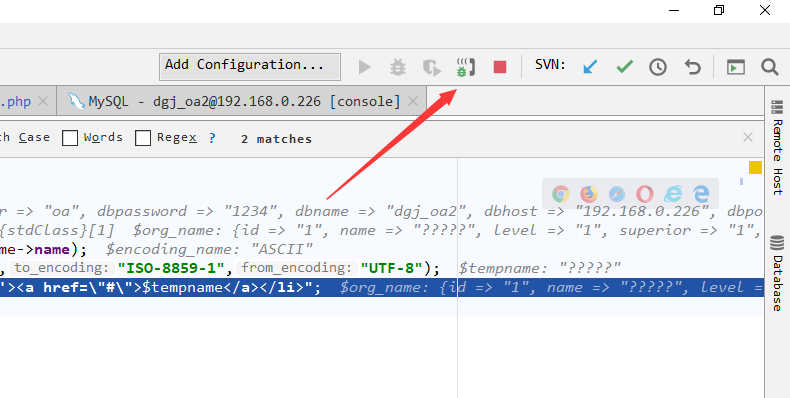790x398 pixels.
Task: Close the MySQL console tab
Action: (413, 101)
